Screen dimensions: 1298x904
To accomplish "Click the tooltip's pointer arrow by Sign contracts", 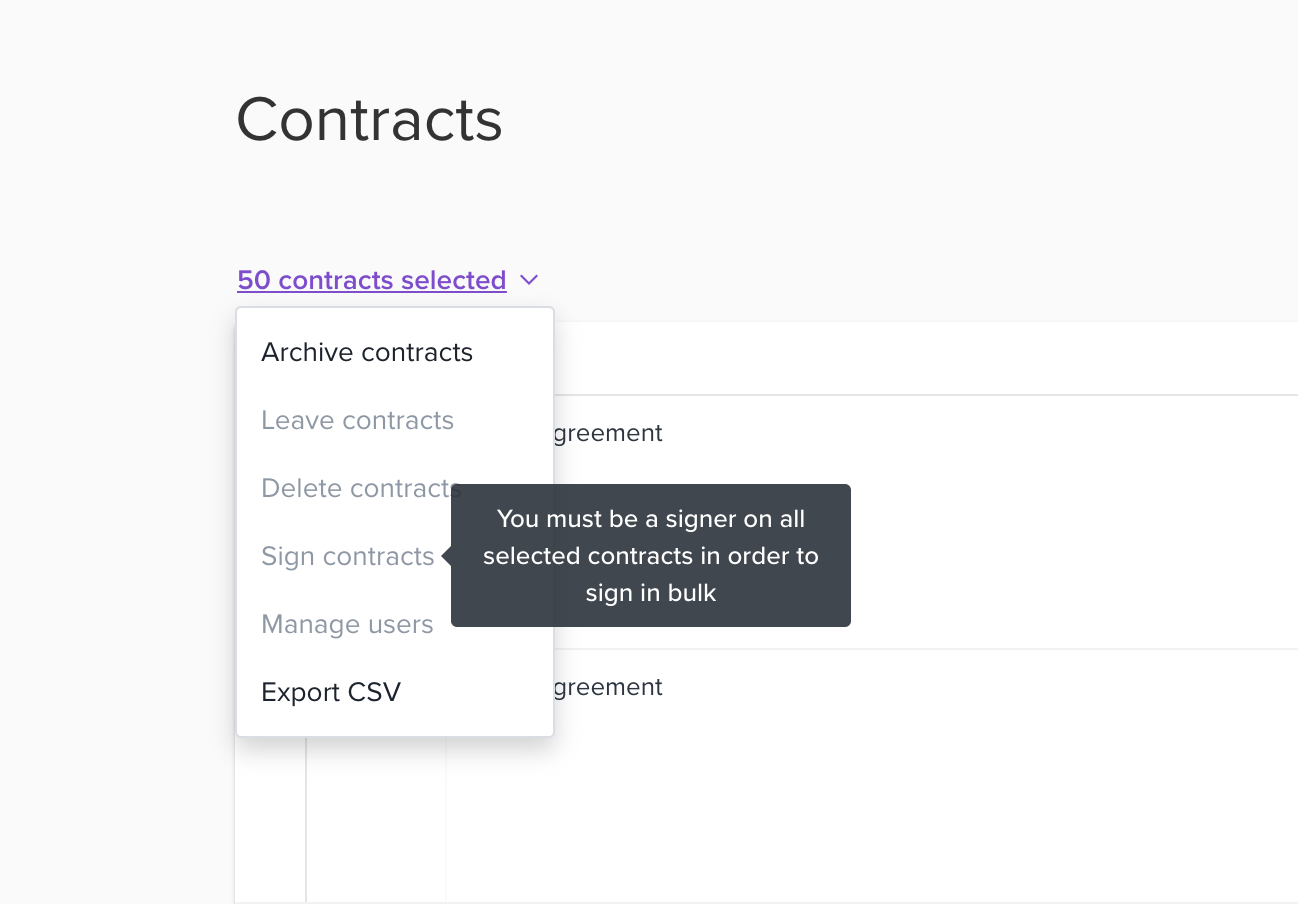I will tap(446, 556).
